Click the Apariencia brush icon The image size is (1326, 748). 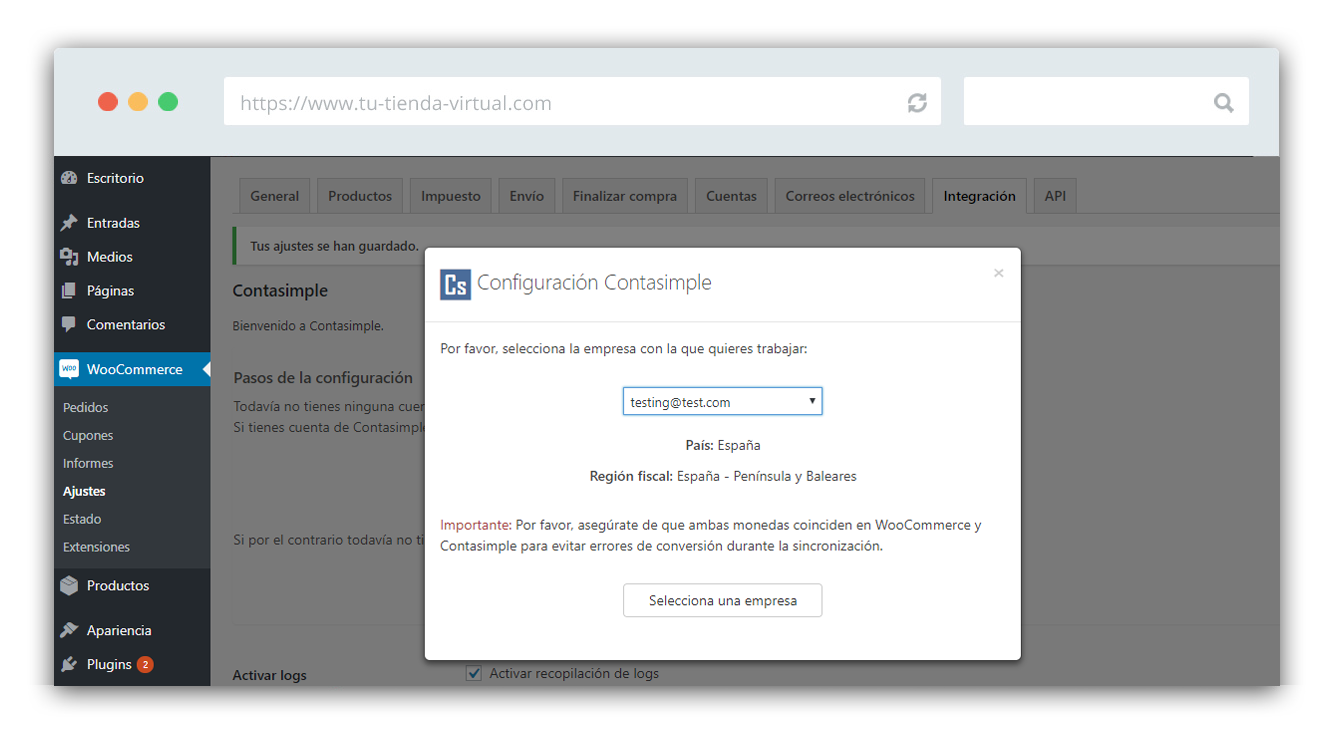(x=69, y=630)
